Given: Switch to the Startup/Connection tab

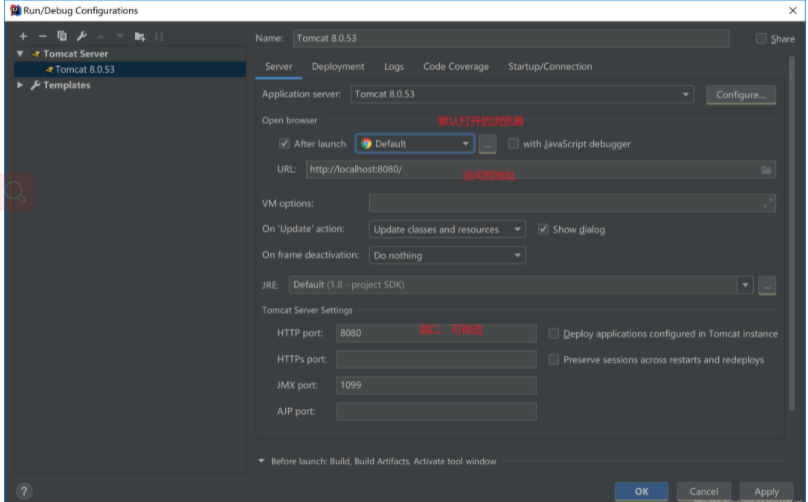Looking at the screenshot, I should 550,66.
